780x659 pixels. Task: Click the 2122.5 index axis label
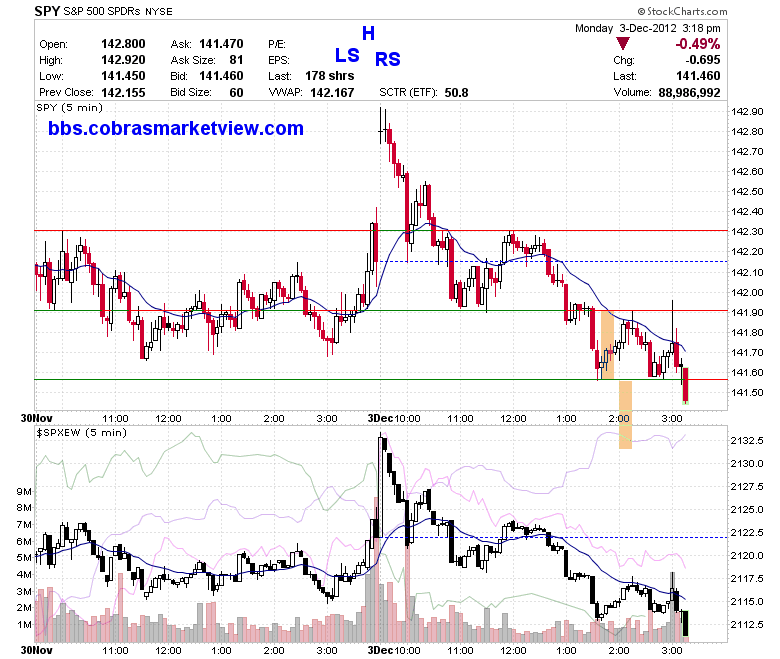tap(747, 533)
